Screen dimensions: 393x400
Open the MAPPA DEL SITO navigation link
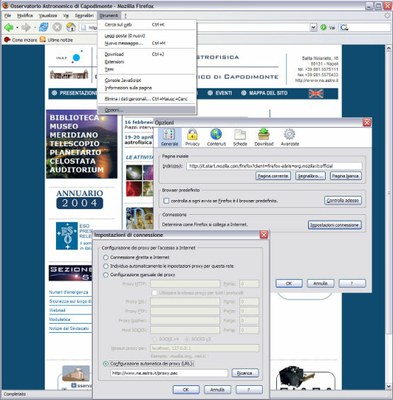tap(264, 93)
